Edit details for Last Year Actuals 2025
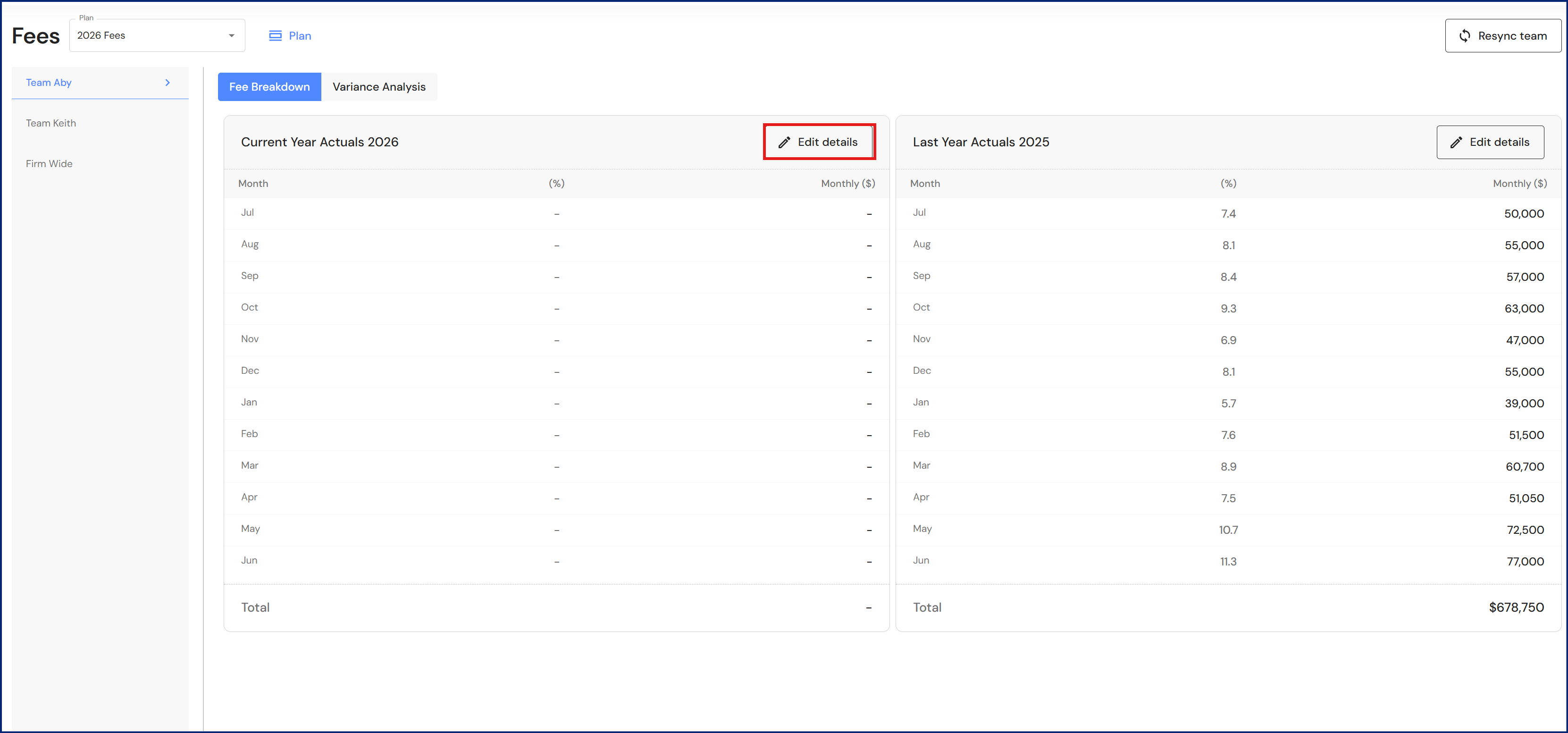The height and width of the screenshot is (733, 1568). point(1490,143)
